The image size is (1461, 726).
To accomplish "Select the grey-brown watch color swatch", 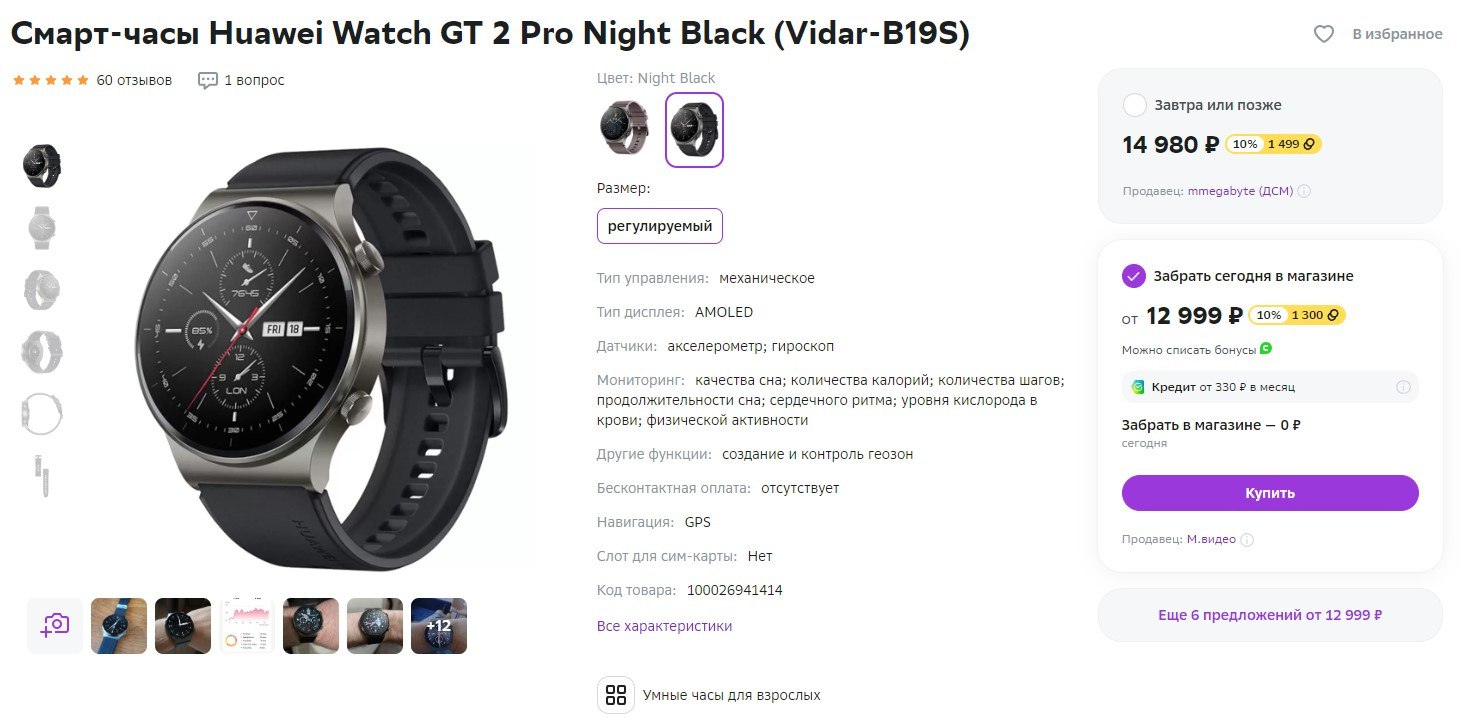I will pyautogui.click(x=624, y=127).
